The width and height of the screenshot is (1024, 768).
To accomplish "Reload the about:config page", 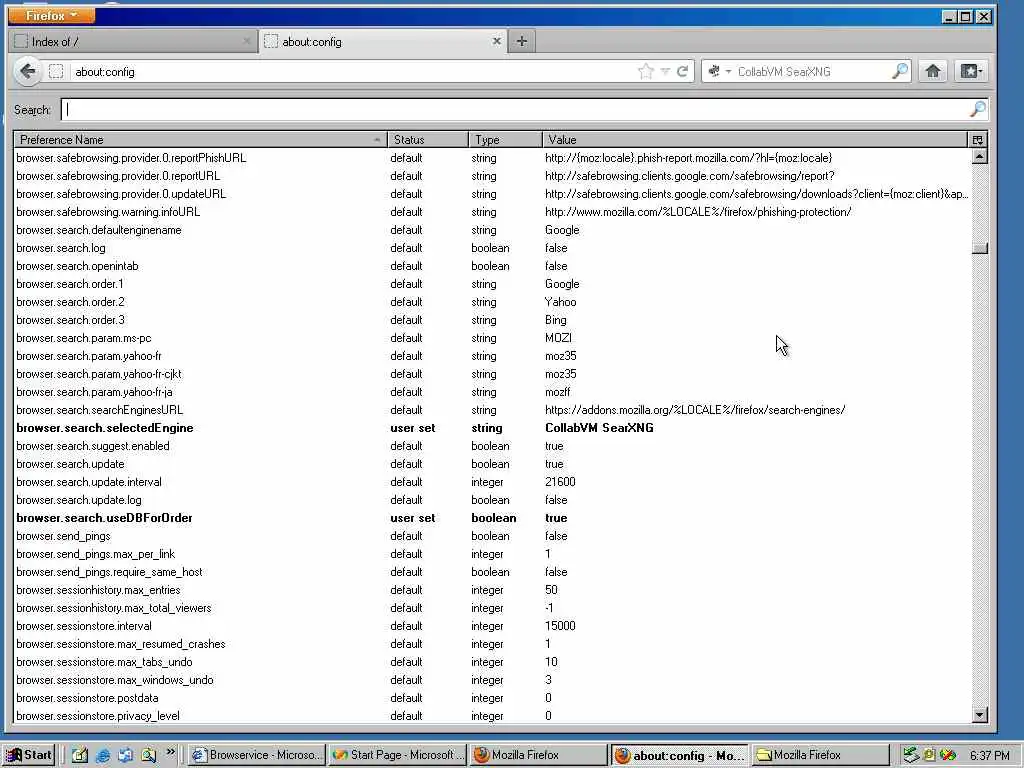I will point(682,71).
